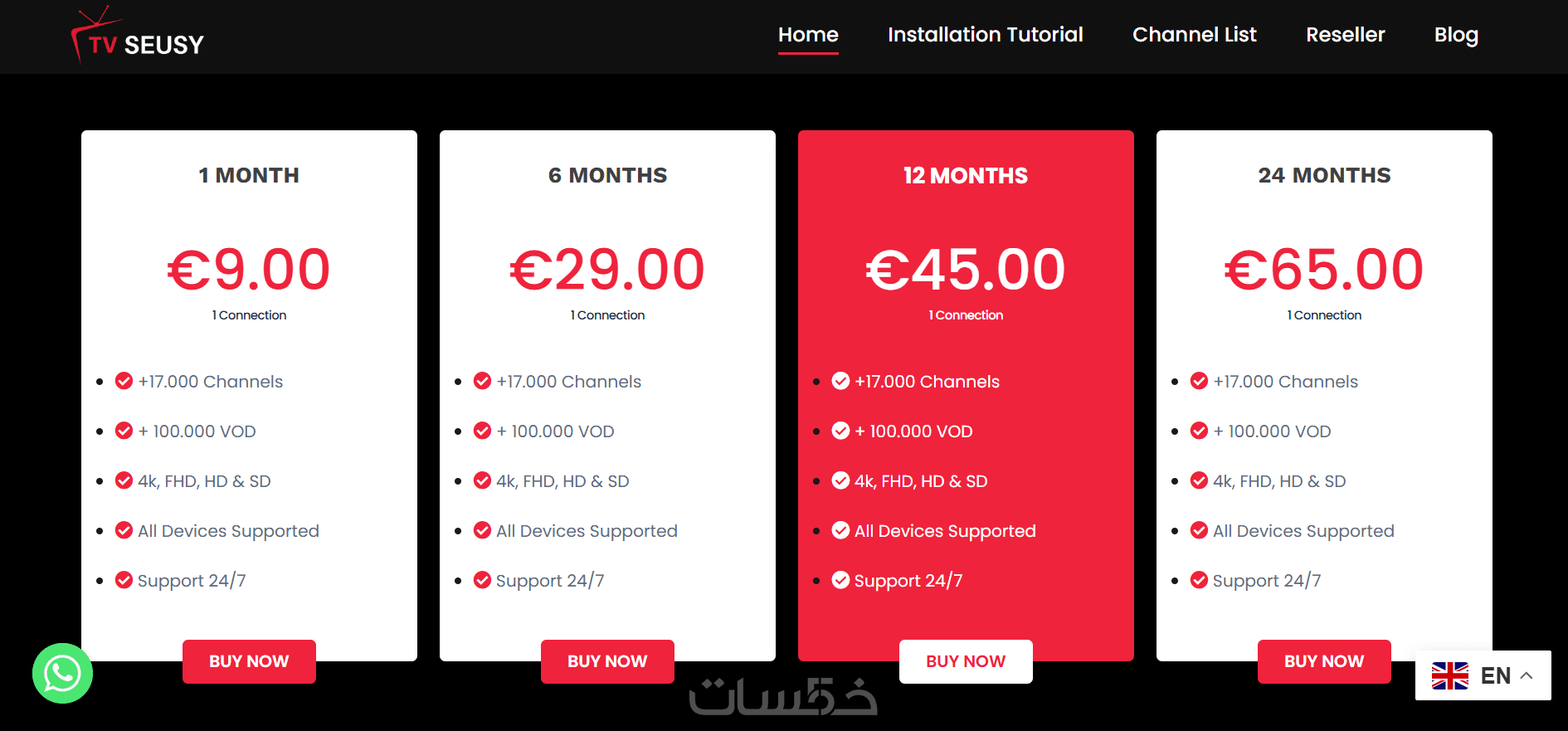This screenshot has width=1568, height=731.
Task: Click checkmark icon beside 1 Month +17.000 Channels
Action: click(124, 381)
